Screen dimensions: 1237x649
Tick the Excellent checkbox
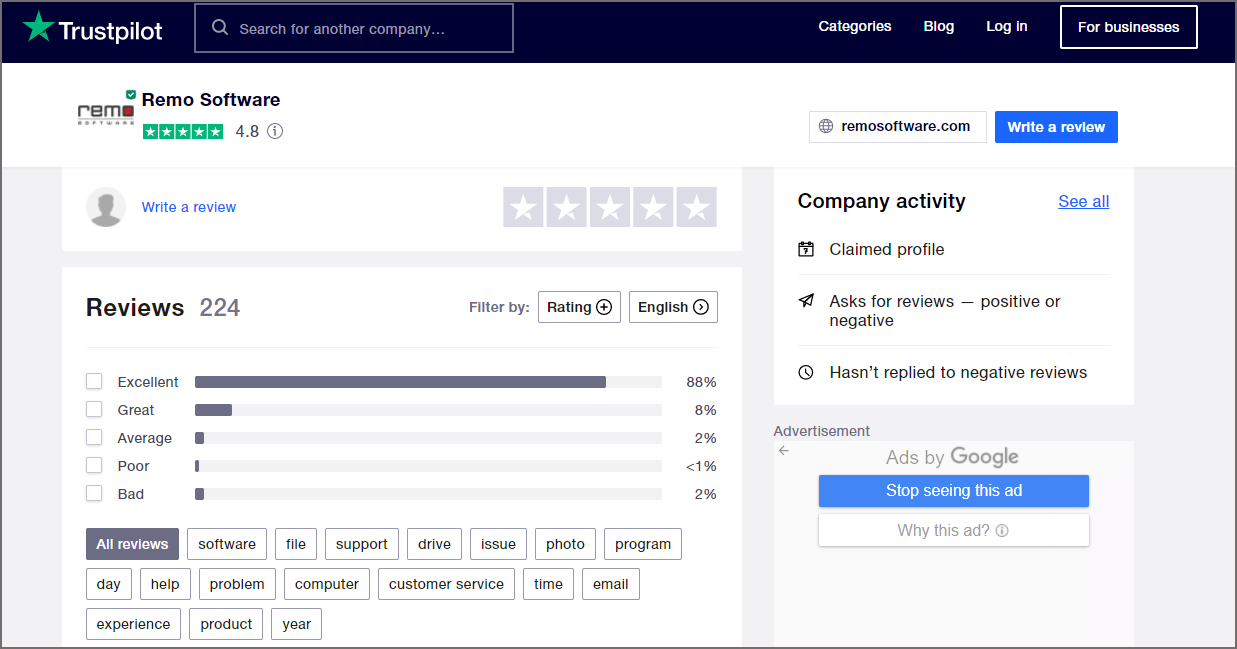pyautogui.click(x=94, y=381)
